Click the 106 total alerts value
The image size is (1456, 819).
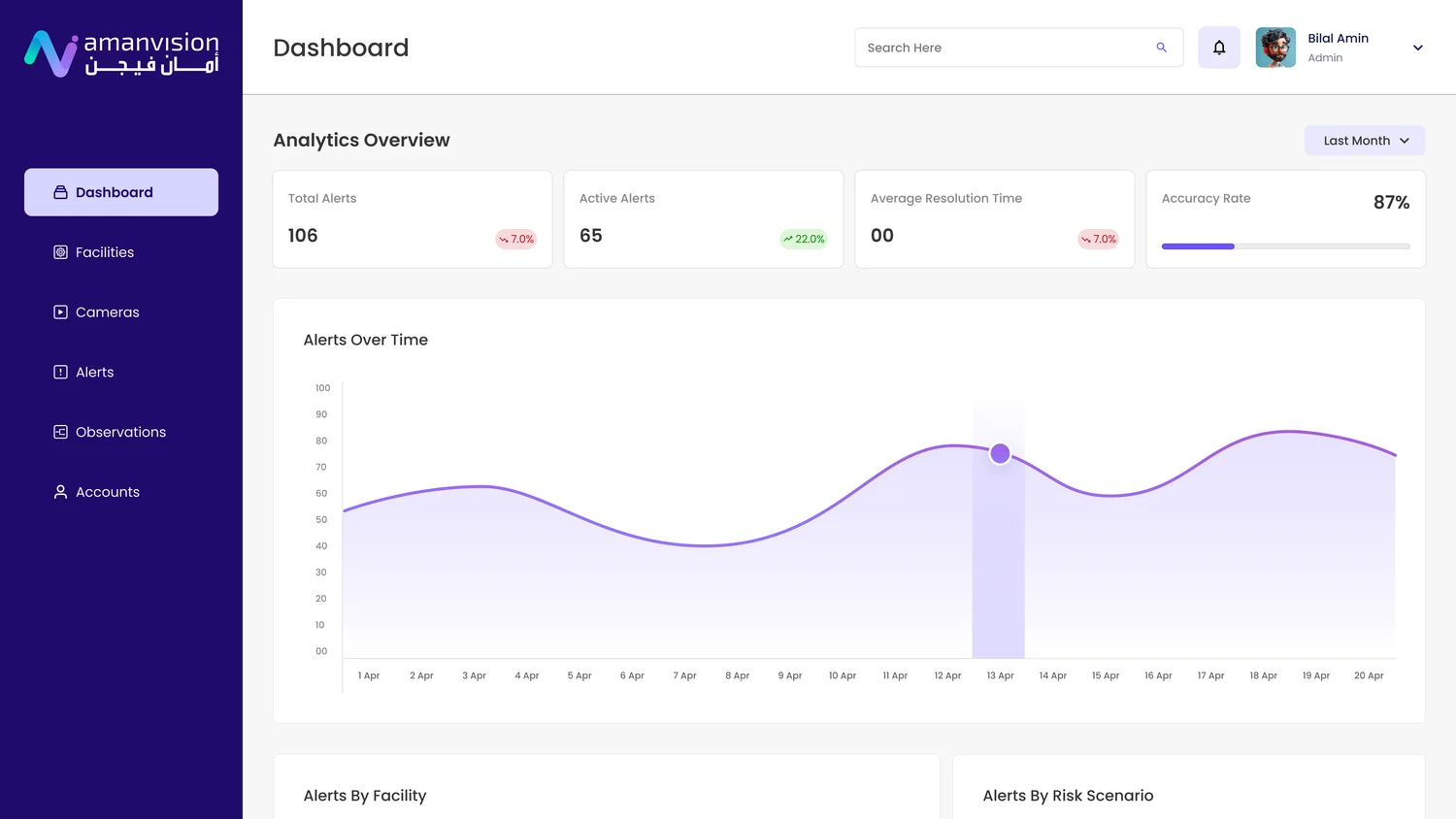pos(303,236)
